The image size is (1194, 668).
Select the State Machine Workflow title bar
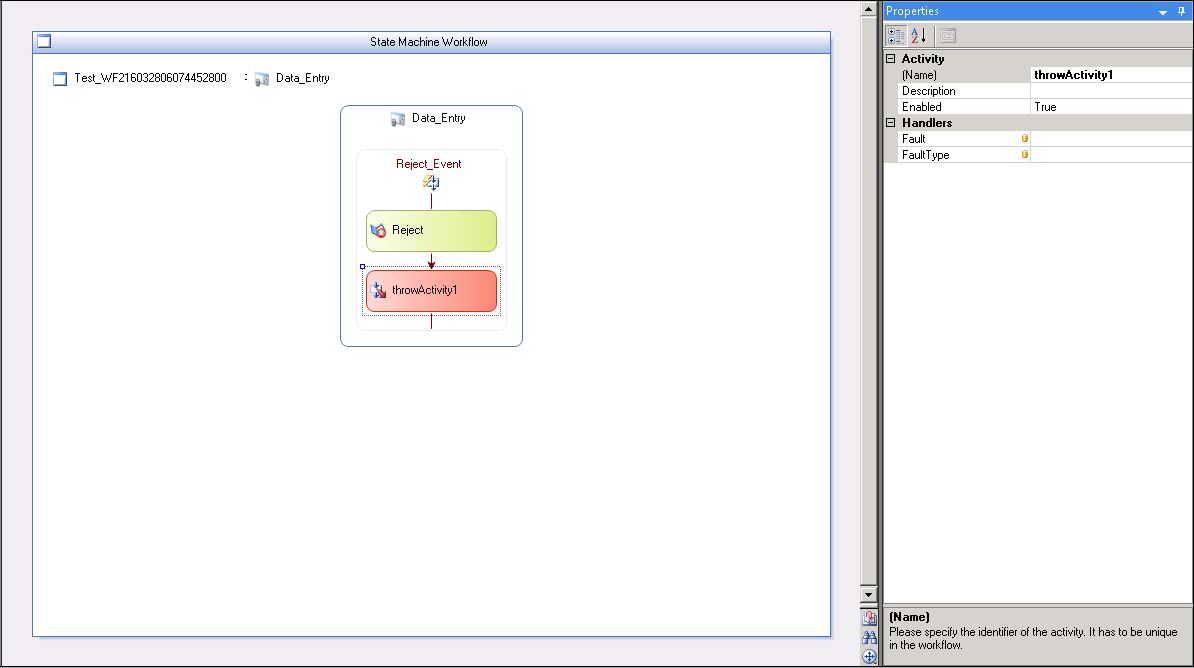431,42
